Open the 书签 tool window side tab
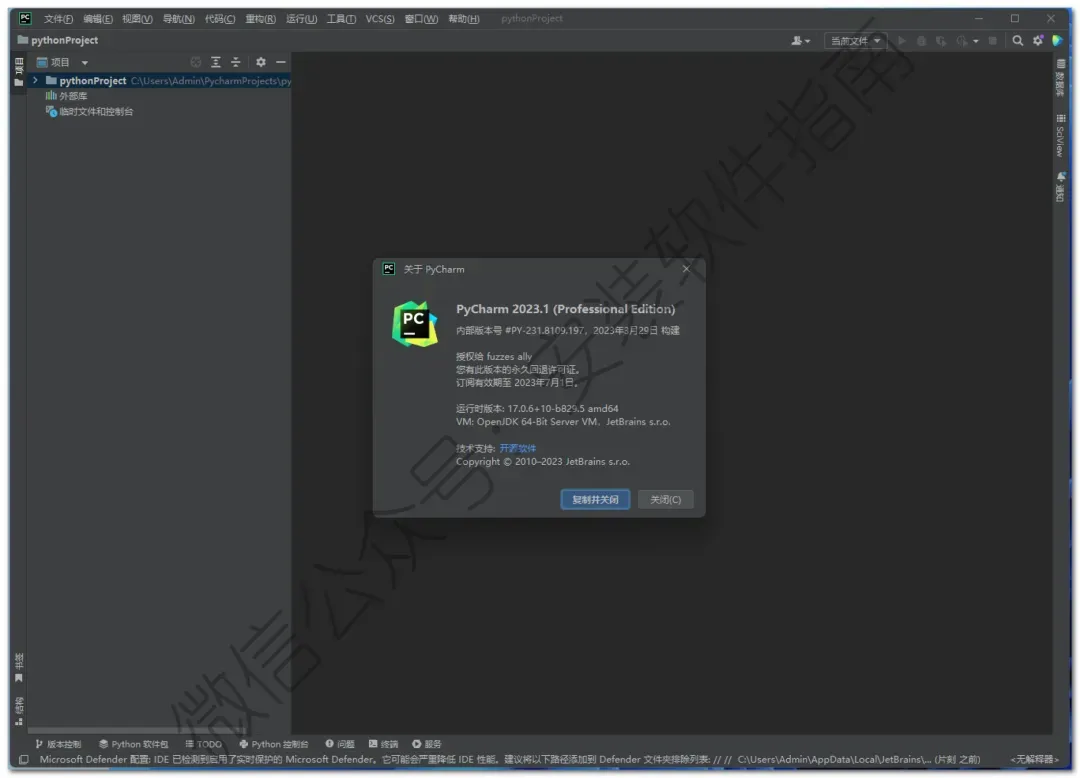This screenshot has height=778, width=1080. click(x=19, y=668)
